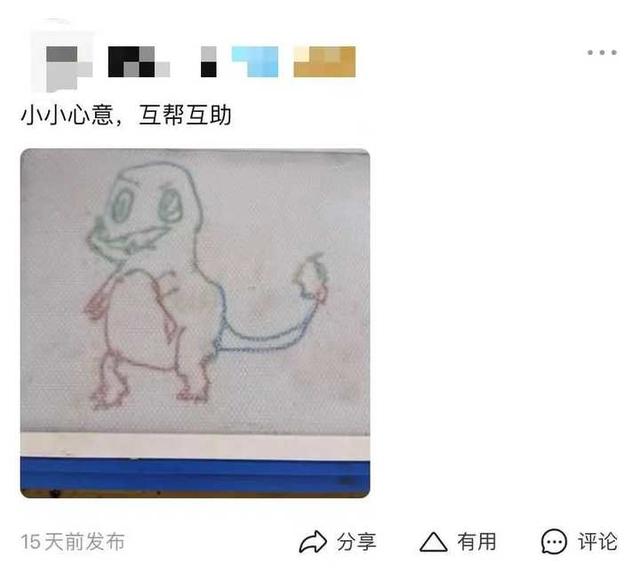
Task: Open the poster's blurred profile avatar
Action: click(63, 60)
